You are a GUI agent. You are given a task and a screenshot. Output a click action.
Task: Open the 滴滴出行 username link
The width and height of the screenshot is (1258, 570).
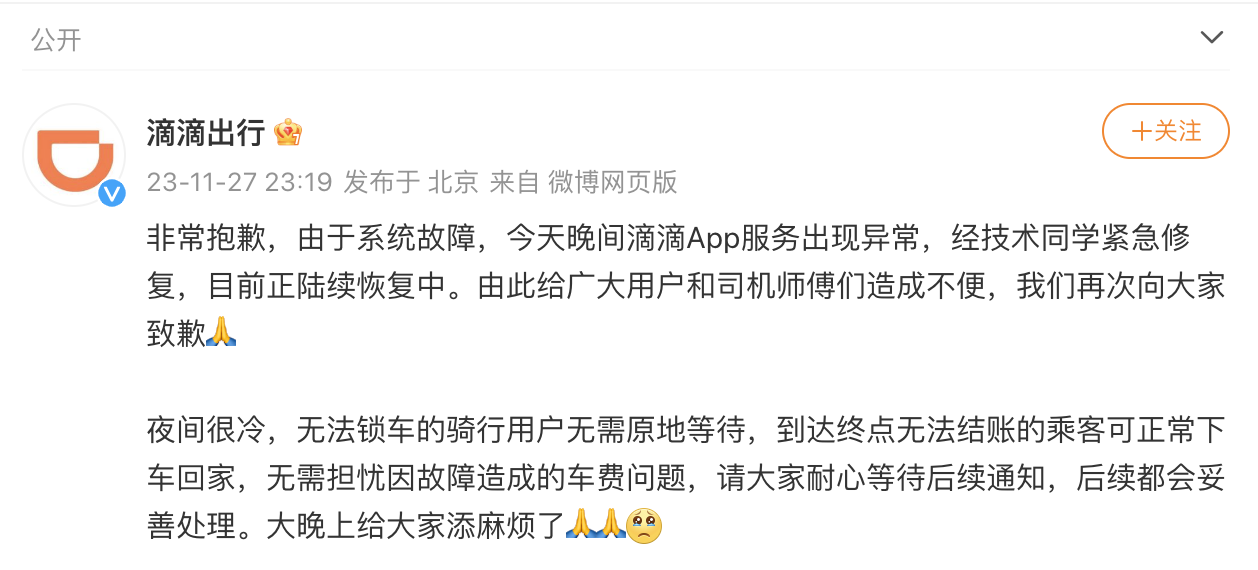(x=205, y=132)
